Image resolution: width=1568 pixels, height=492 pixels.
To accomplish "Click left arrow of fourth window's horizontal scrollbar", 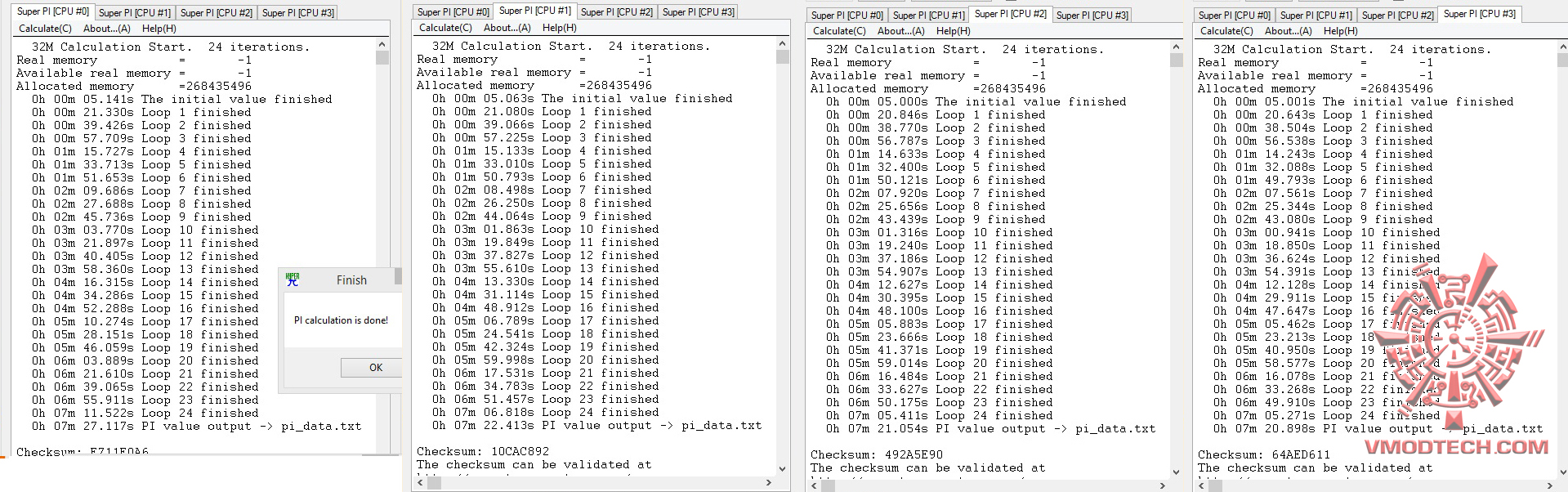I will 1201,486.
